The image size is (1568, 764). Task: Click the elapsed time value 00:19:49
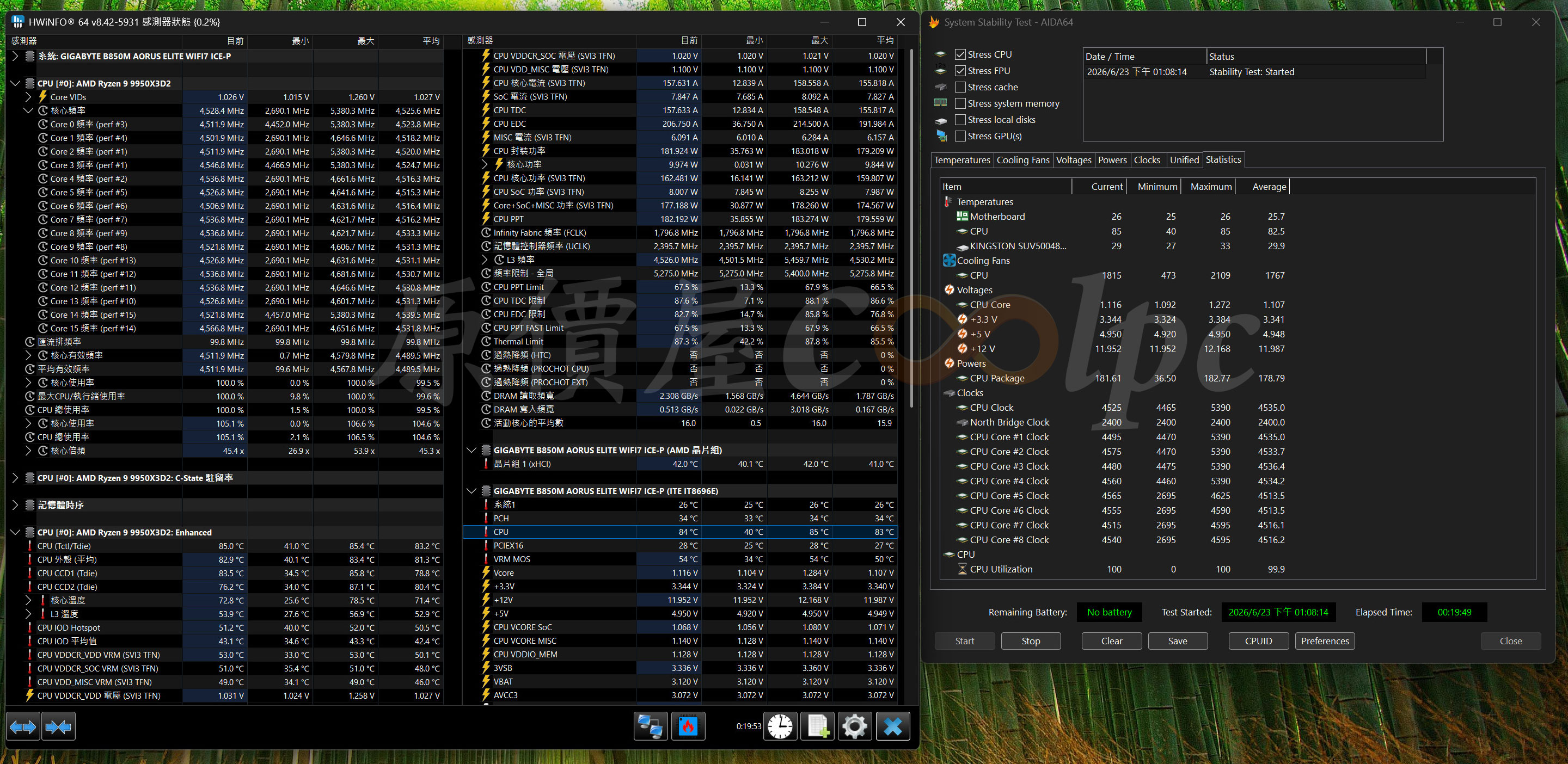coord(1454,613)
